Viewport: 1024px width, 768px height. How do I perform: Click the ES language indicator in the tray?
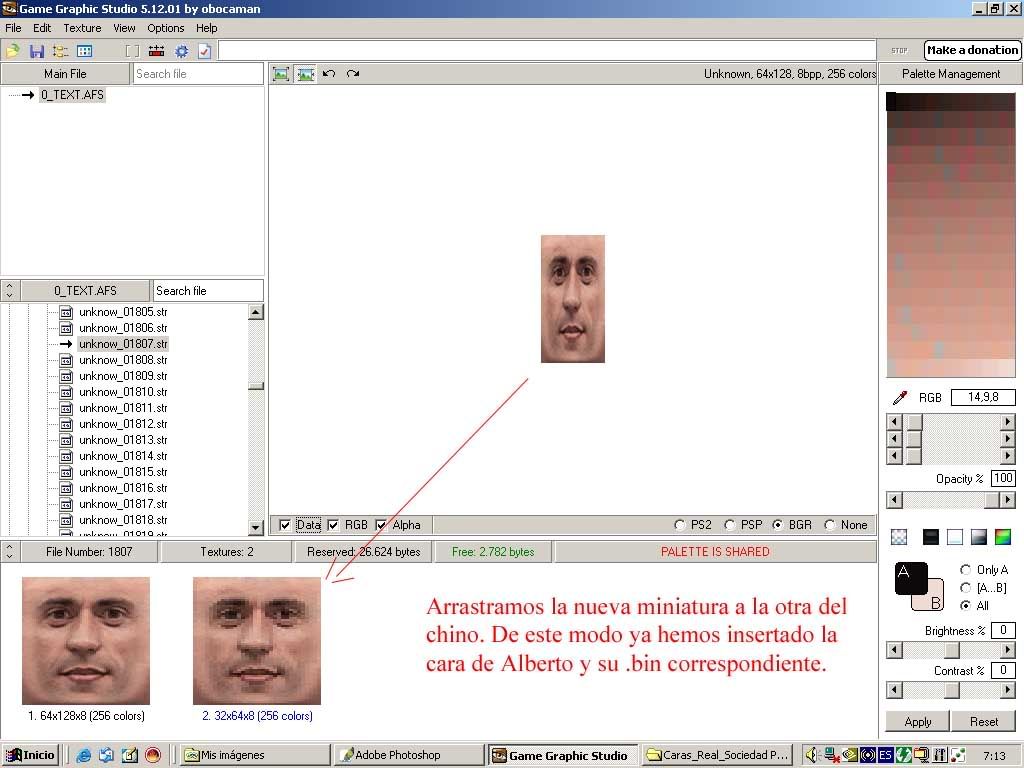885,756
